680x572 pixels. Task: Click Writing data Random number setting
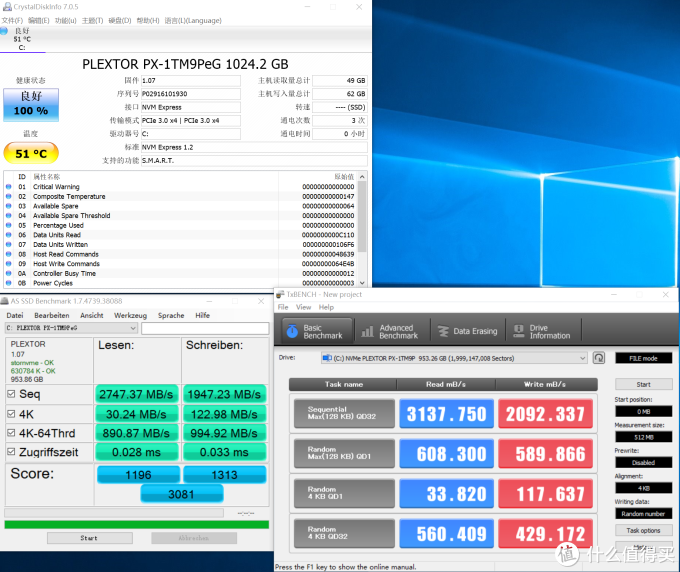click(x=644, y=513)
